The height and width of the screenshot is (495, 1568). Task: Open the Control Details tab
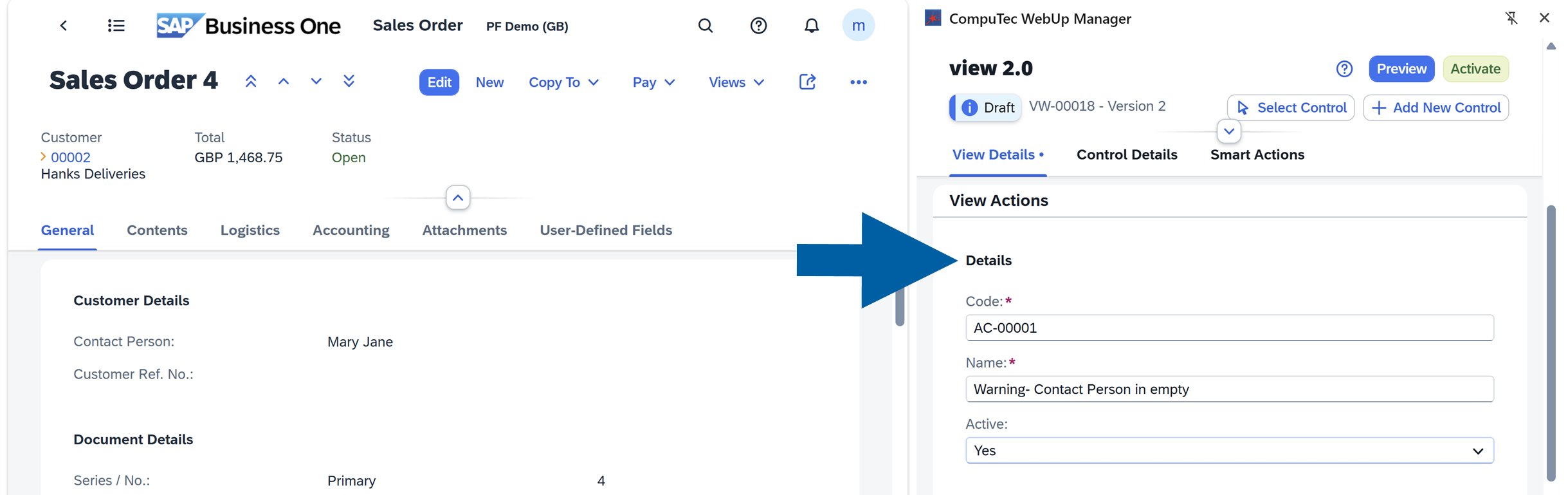click(x=1127, y=154)
